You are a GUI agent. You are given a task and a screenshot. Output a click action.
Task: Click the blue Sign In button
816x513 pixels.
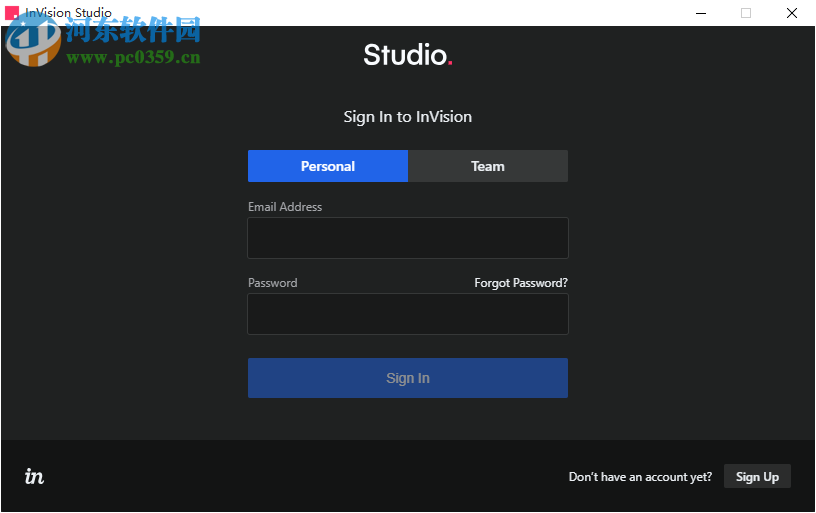point(408,378)
